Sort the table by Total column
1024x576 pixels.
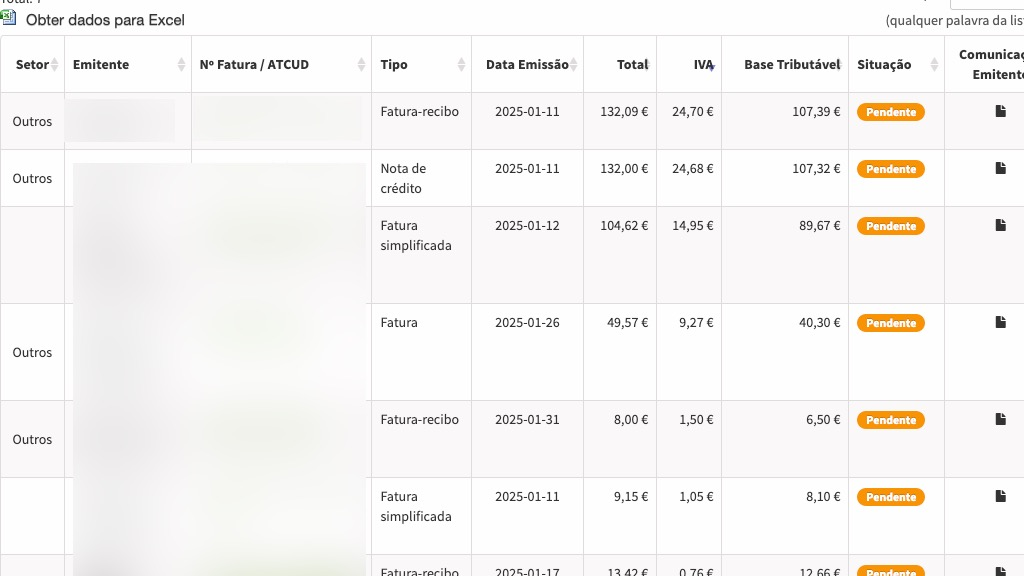[632, 65]
